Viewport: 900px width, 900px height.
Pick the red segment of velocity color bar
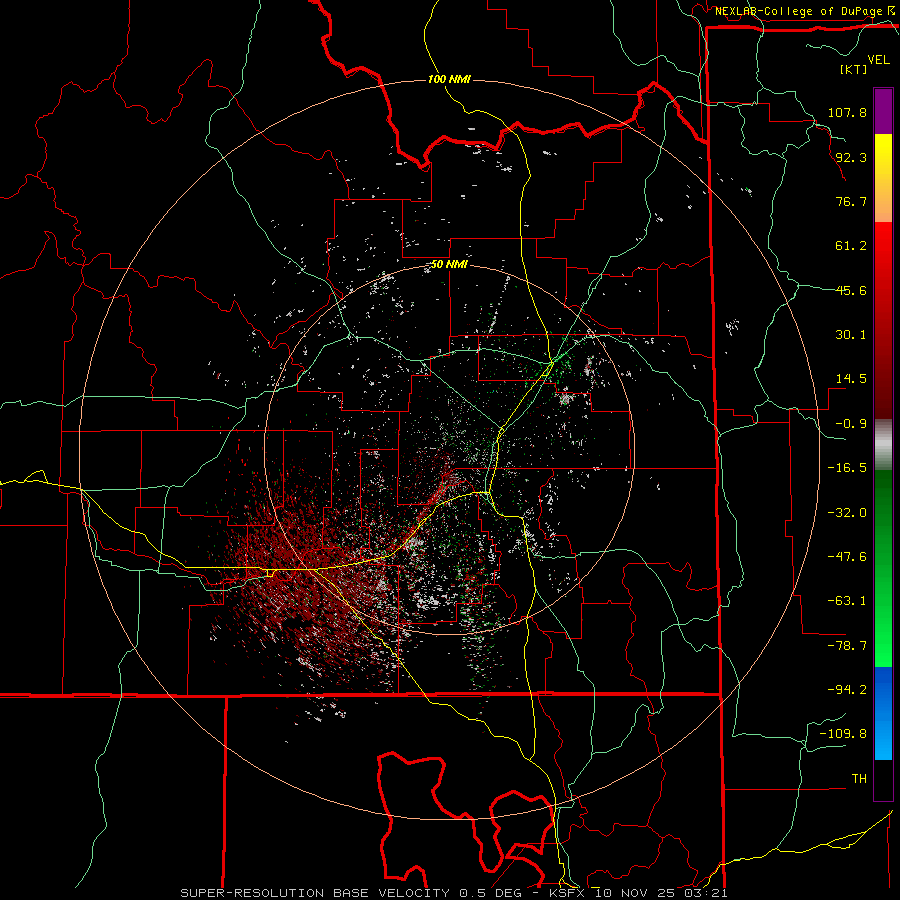click(x=883, y=320)
